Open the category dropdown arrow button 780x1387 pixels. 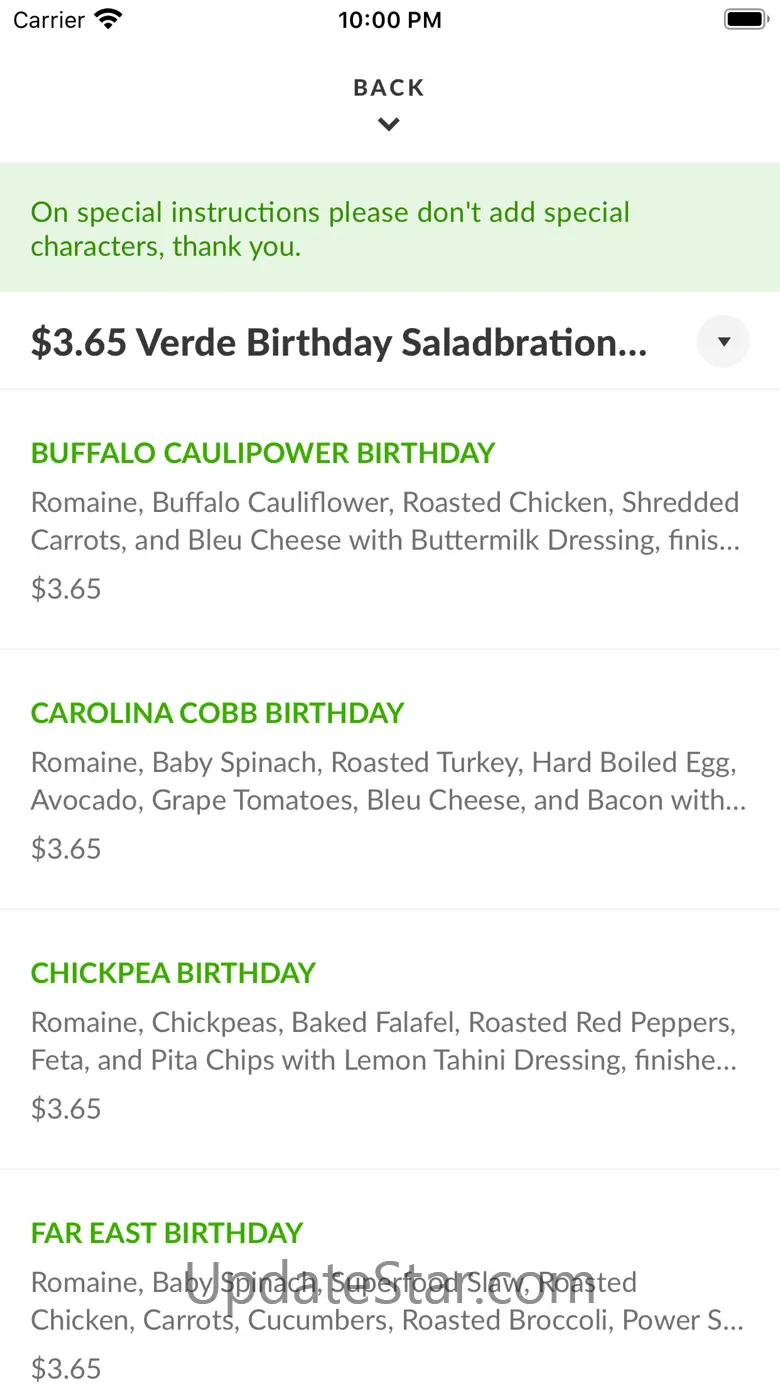(x=723, y=342)
